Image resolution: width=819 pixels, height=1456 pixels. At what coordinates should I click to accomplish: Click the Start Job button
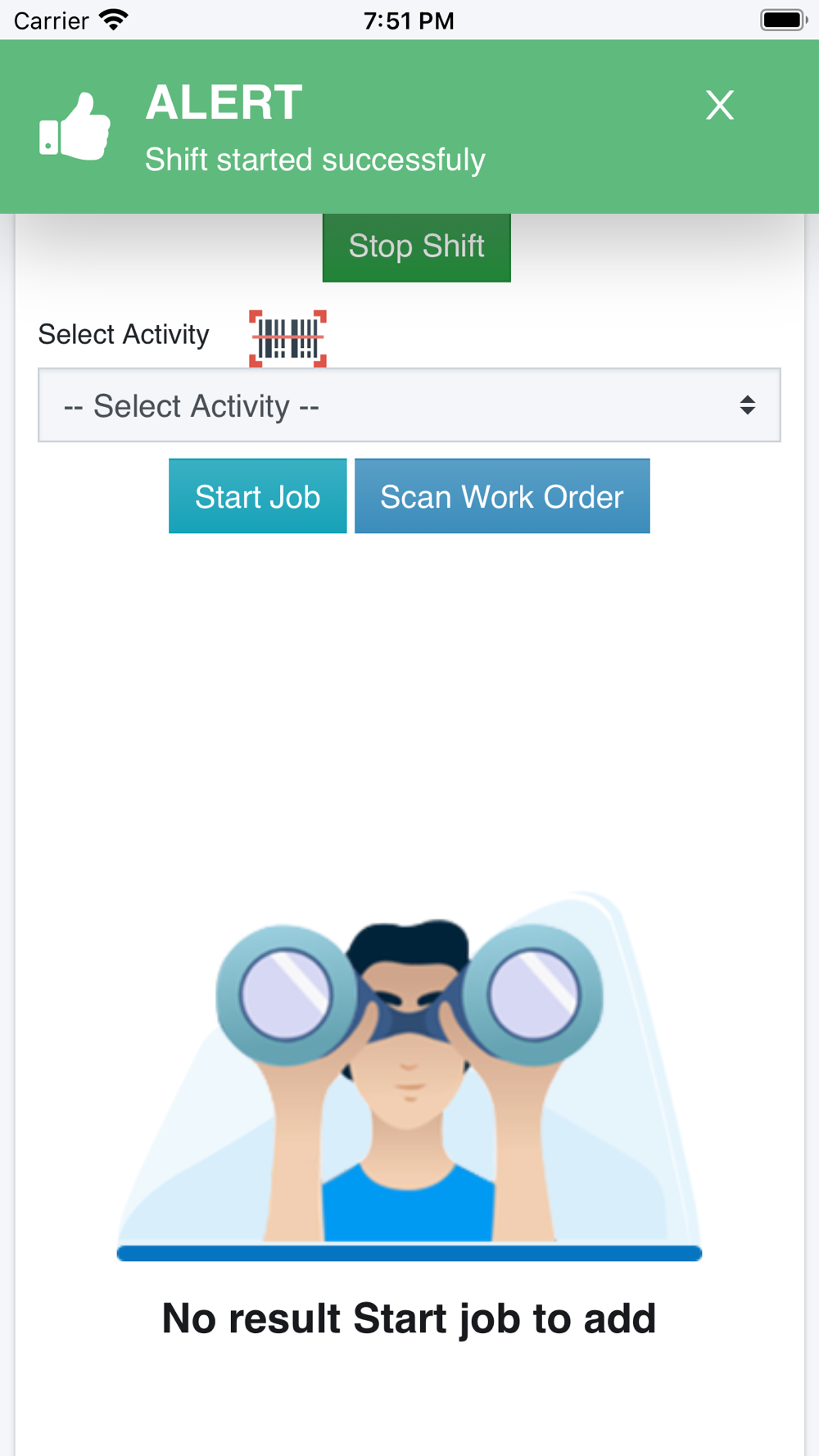257,496
